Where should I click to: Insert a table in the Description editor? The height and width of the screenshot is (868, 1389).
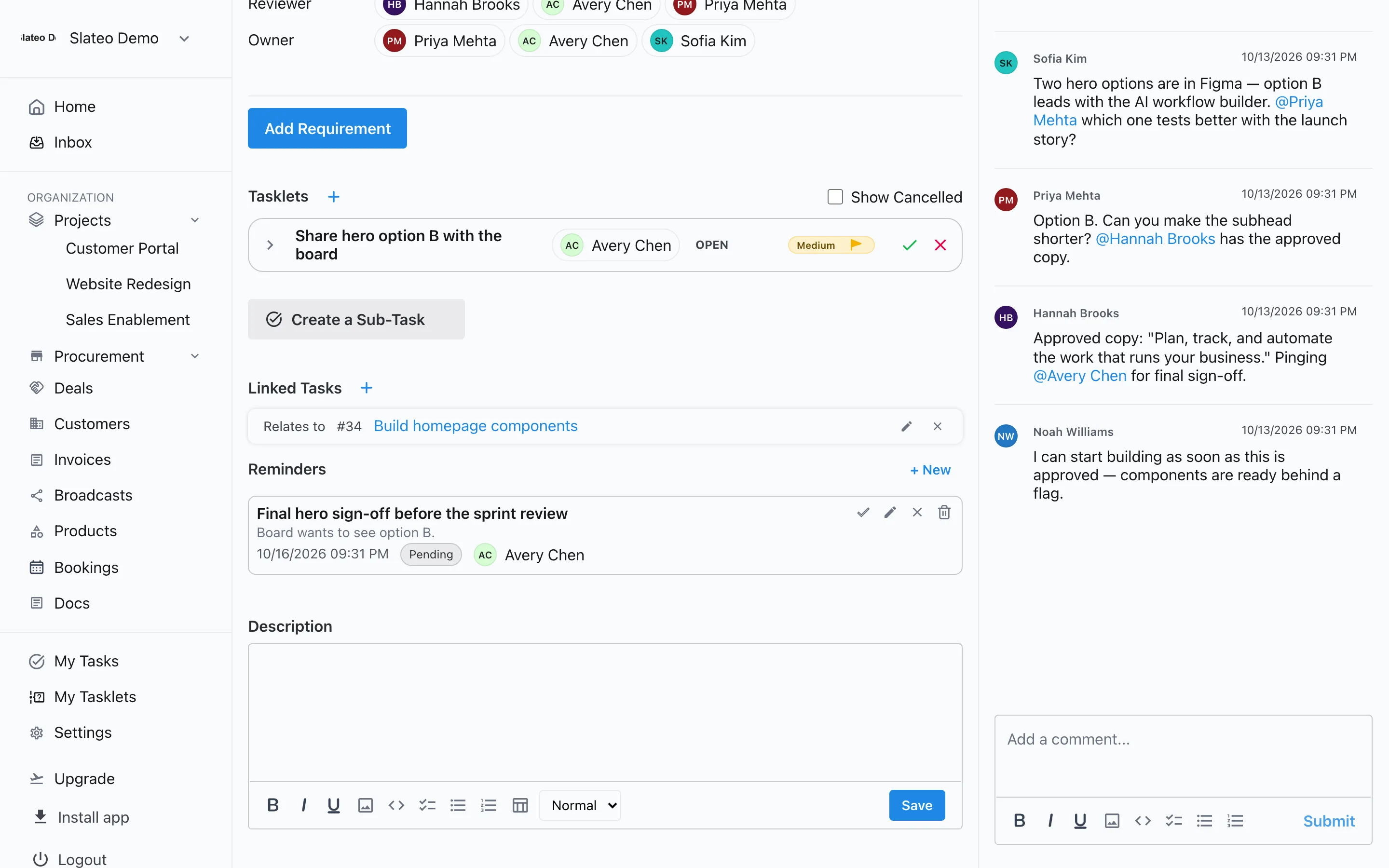coord(520,805)
